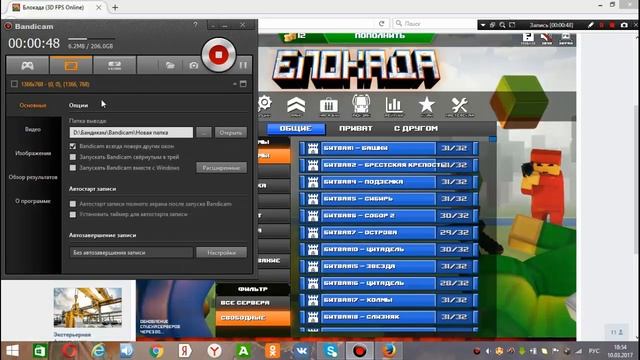Join server БИТВА#2 – БРЕСТСКАЯ КРЕПОСТЬ

(x=389, y=165)
